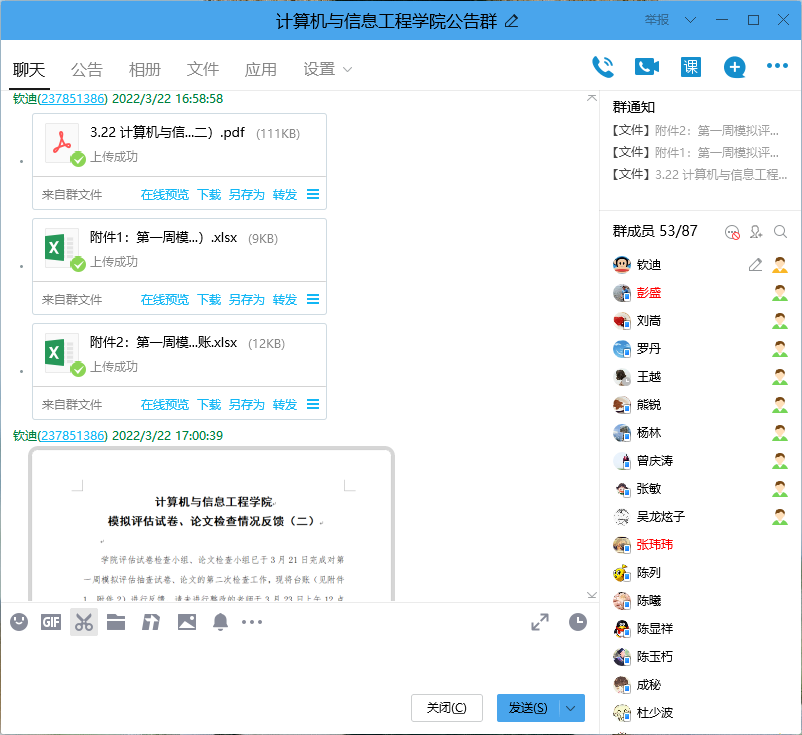Screen dimensions: 802x735
Task: Open the GIF panel
Action: [50, 621]
